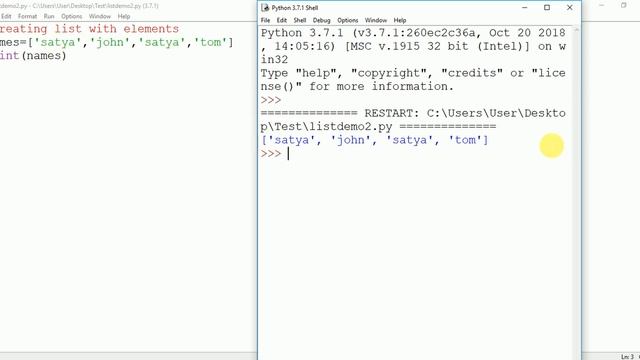Click the Shell vertical scrollbar
The image size is (640, 360).
[576, 192]
